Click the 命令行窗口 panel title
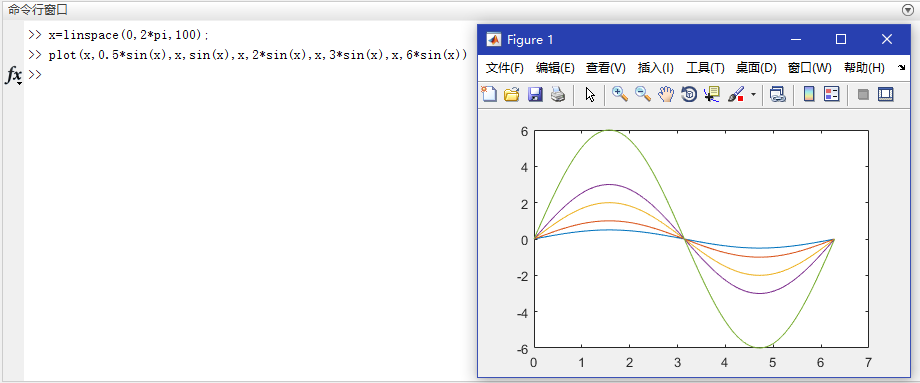 pyautogui.click(x=38, y=9)
